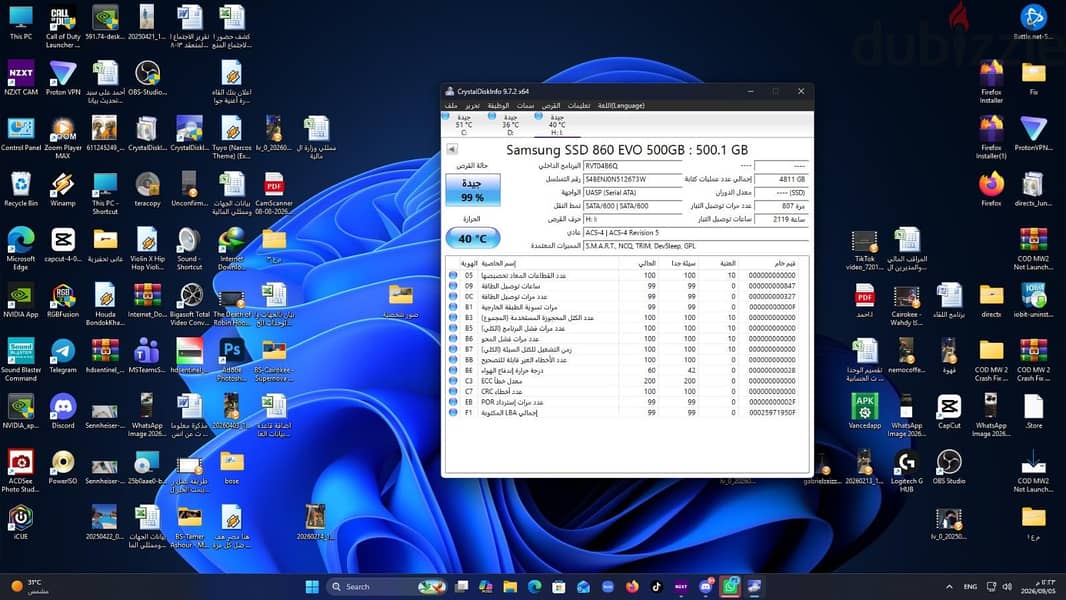Image resolution: width=1066 pixels, height=600 pixels.
Task: Click the firmware field RVT04B6Q
Action: coord(632,166)
